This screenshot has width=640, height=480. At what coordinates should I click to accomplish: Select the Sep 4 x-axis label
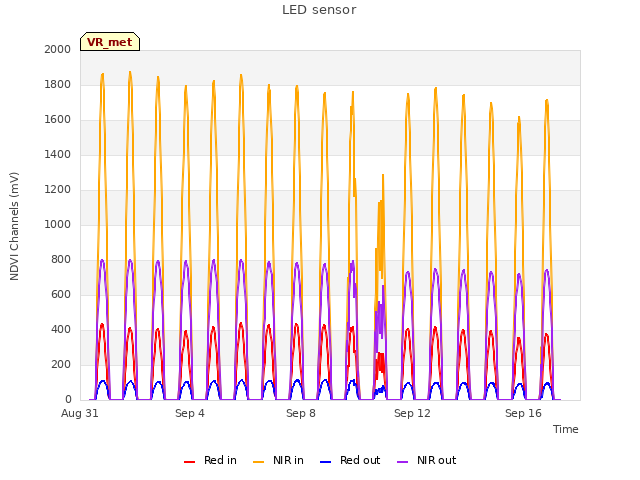point(190,413)
